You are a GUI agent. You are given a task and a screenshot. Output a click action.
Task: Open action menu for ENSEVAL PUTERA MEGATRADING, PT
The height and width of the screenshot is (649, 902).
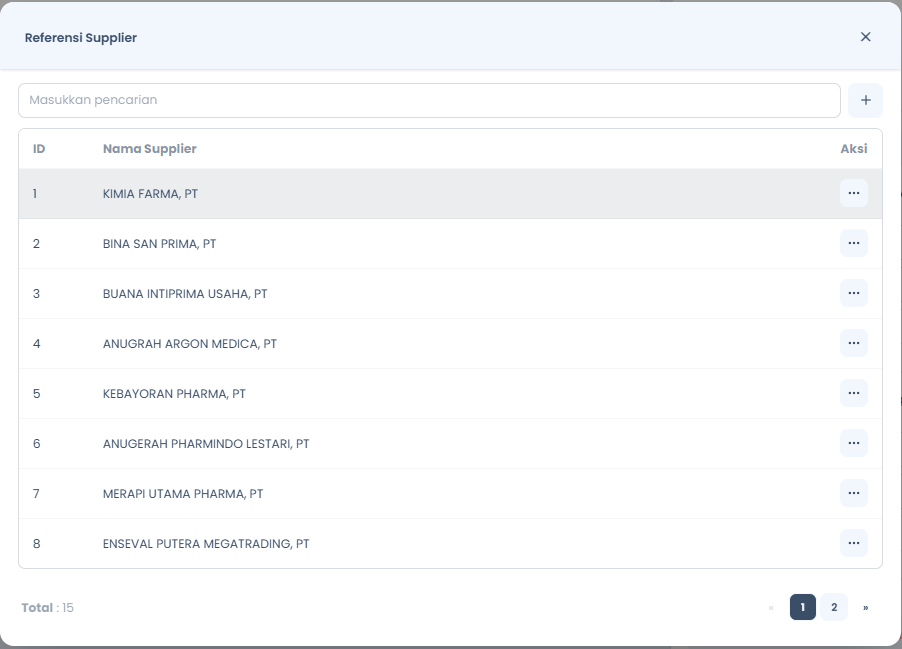pyautogui.click(x=854, y=544)
